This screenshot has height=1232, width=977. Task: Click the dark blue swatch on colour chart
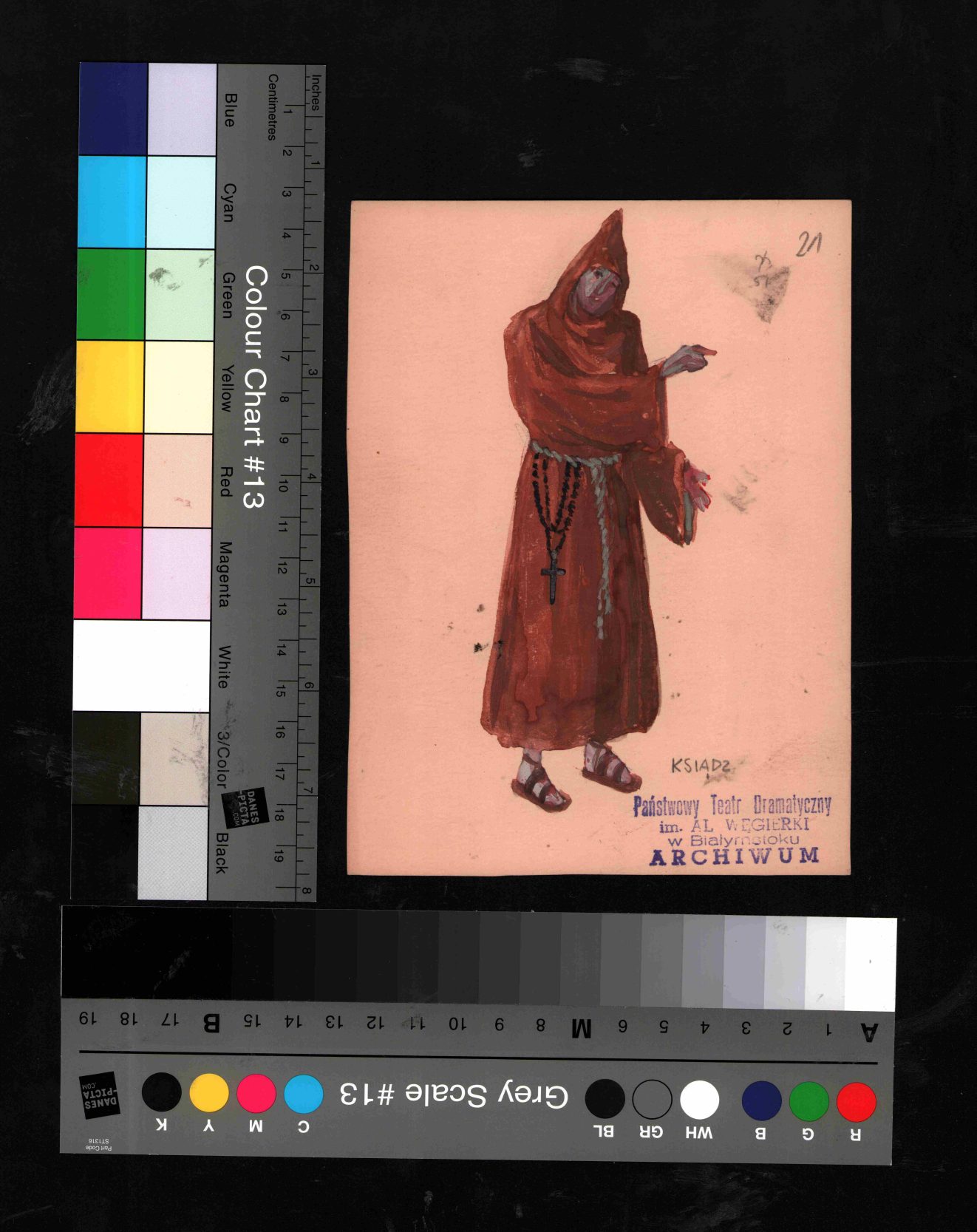[113, 109]
